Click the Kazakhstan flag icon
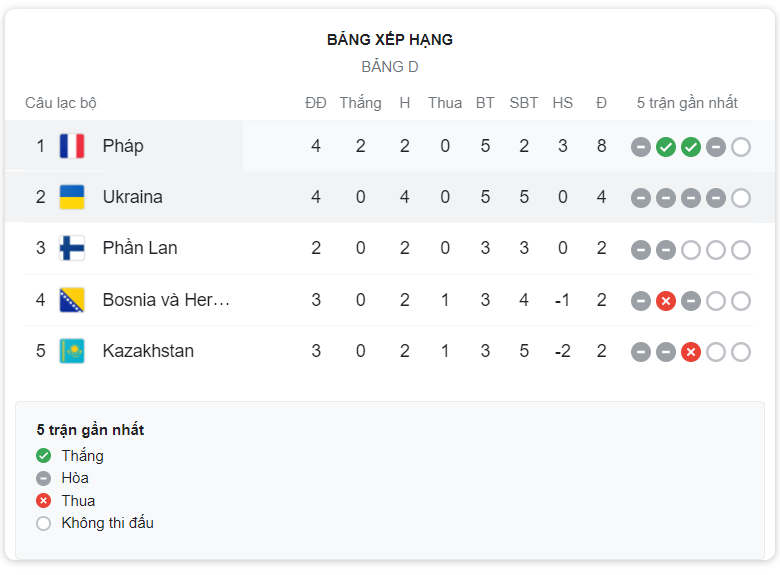This screenshot has height=575, width=780. click(72, 351)
